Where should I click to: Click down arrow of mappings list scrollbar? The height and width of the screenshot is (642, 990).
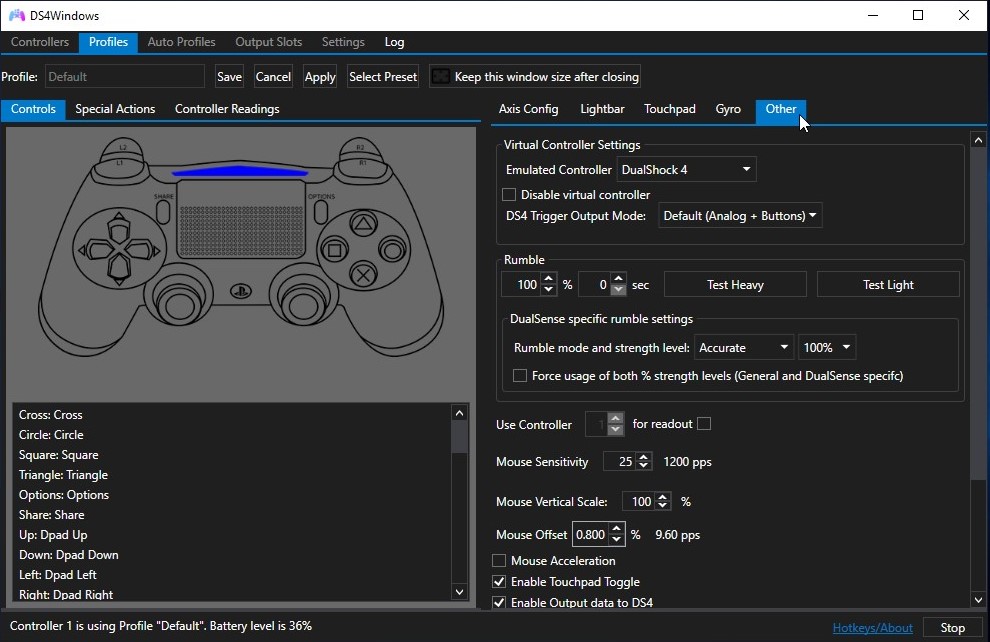pyautogui.click(x=460, y=592)
